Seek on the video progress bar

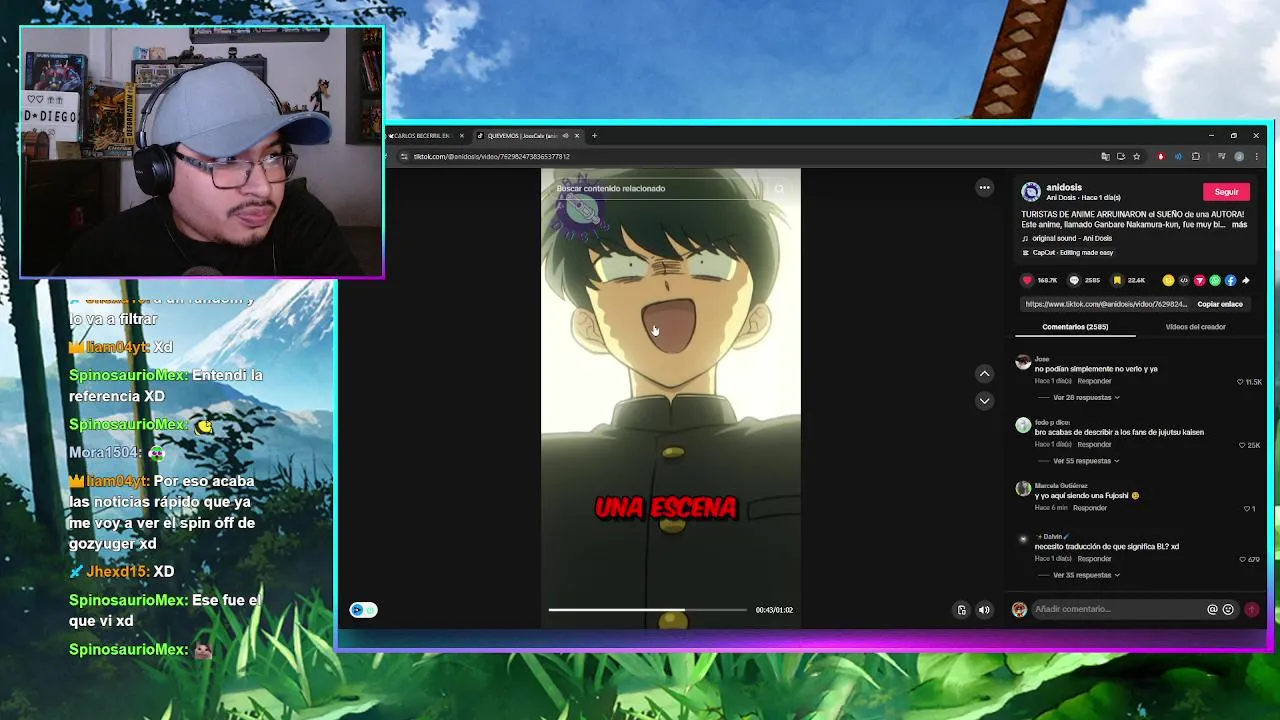[647, 610]
